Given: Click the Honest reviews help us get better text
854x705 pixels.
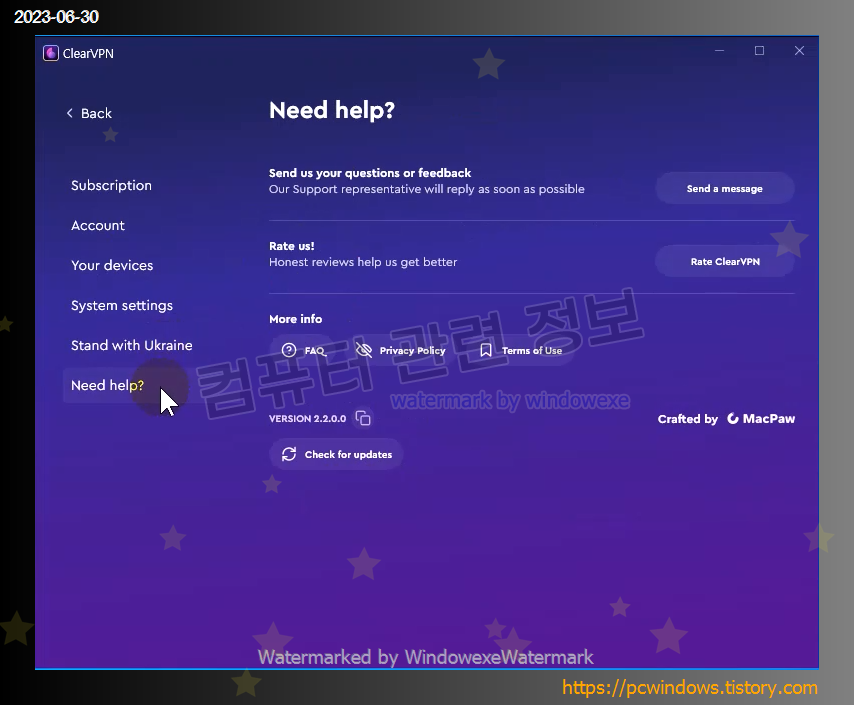Looking at the screenshot, I should click(363, 262).
